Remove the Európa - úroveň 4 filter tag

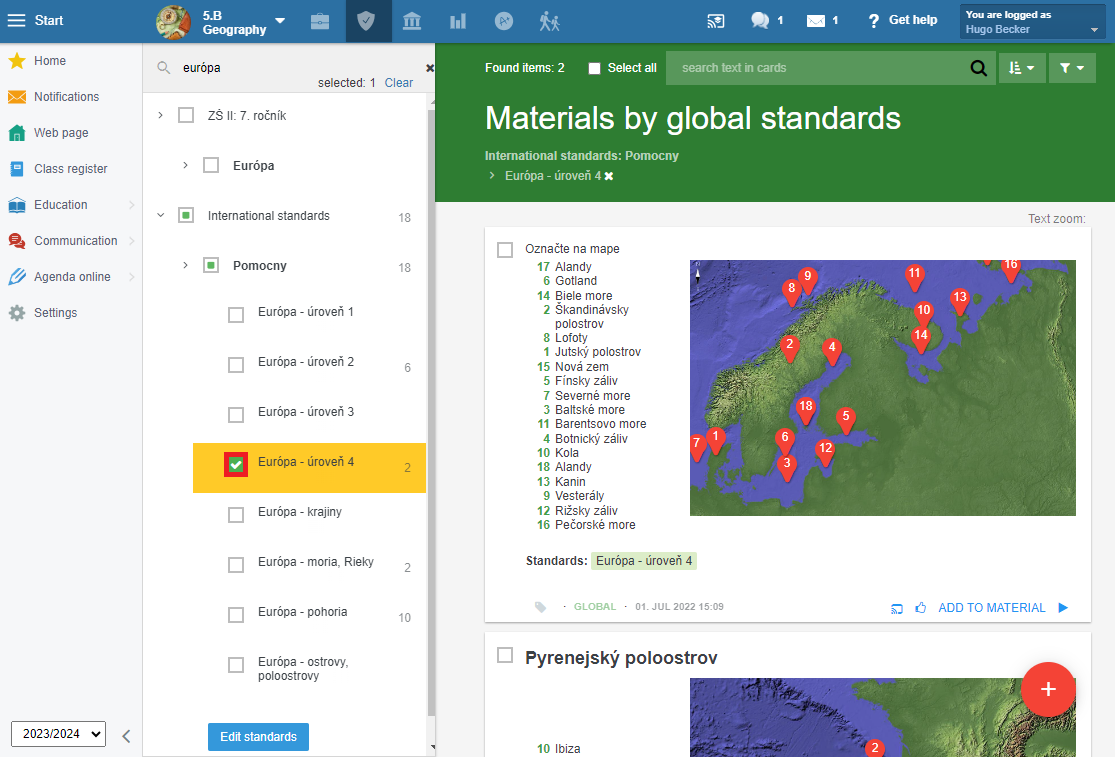(609, 176)
